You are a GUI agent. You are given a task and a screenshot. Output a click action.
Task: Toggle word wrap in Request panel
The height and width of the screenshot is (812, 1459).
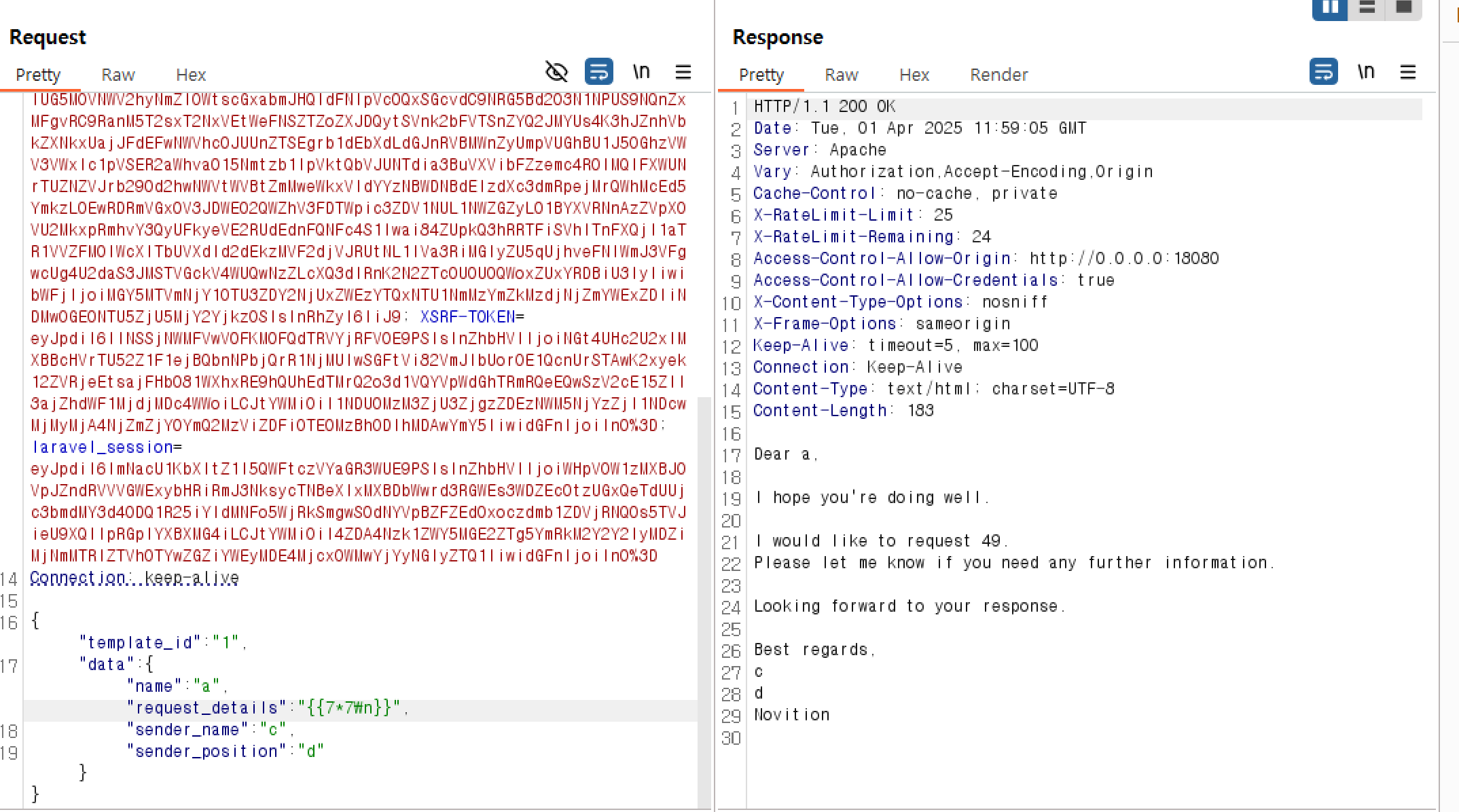point(598,71)
